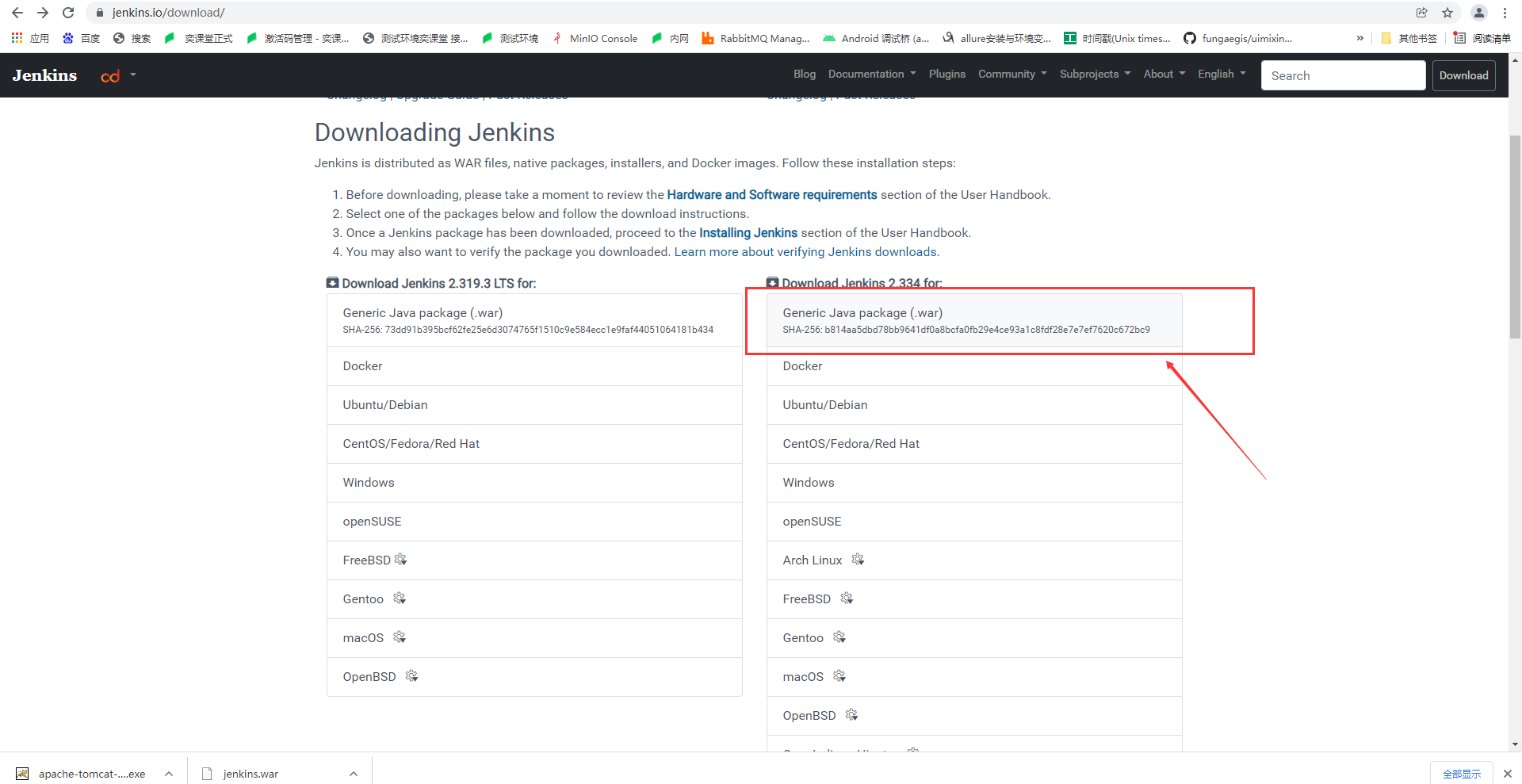
Task: Select Gentoo in the weekly list
Action: (x=974, y=638)
